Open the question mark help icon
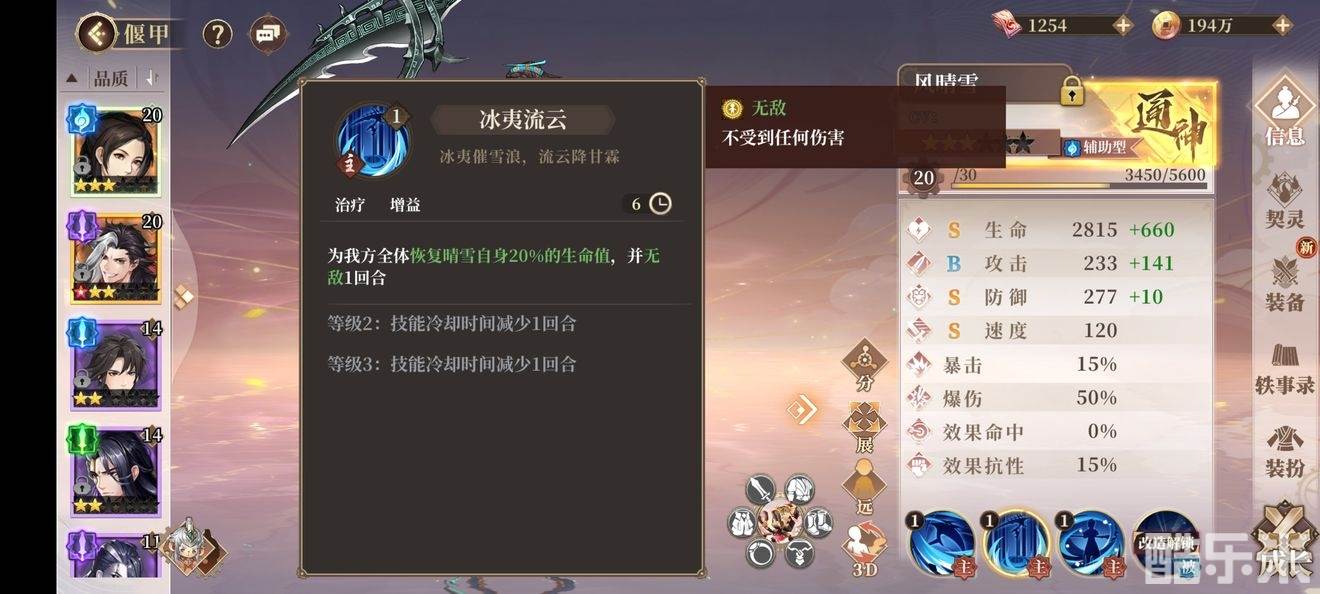Screen dimensions: 1320x594 point(217,34)
